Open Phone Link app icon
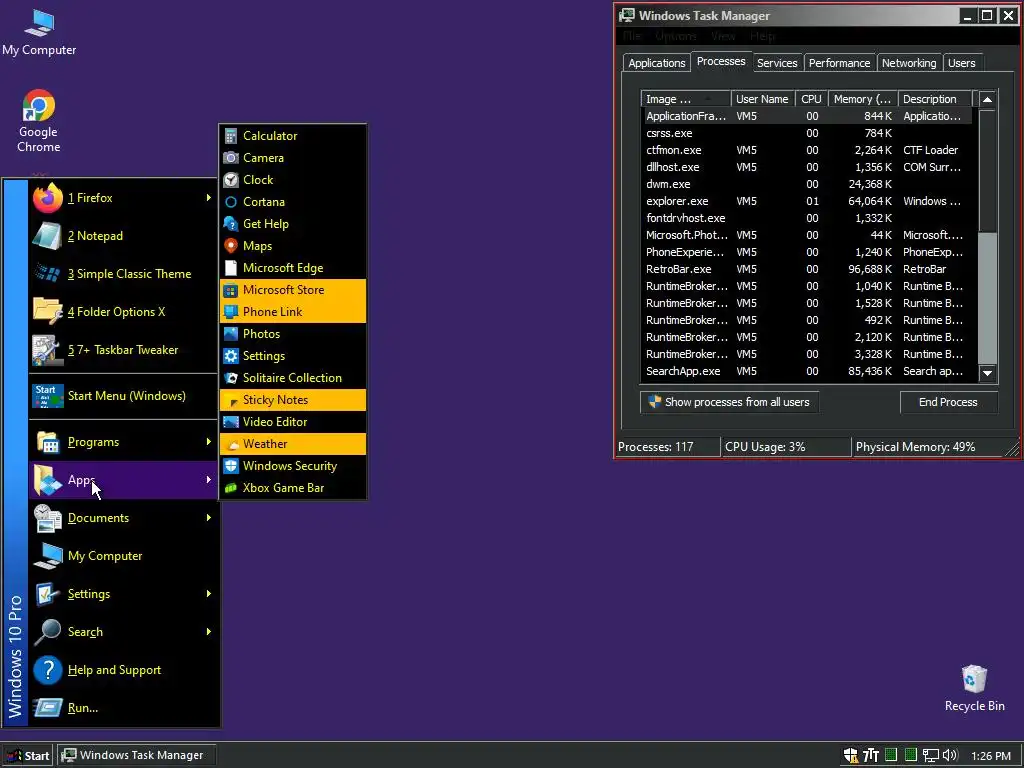Viewport: 1024px width, 768px height. pyautogui.click(x=231, y=312)
